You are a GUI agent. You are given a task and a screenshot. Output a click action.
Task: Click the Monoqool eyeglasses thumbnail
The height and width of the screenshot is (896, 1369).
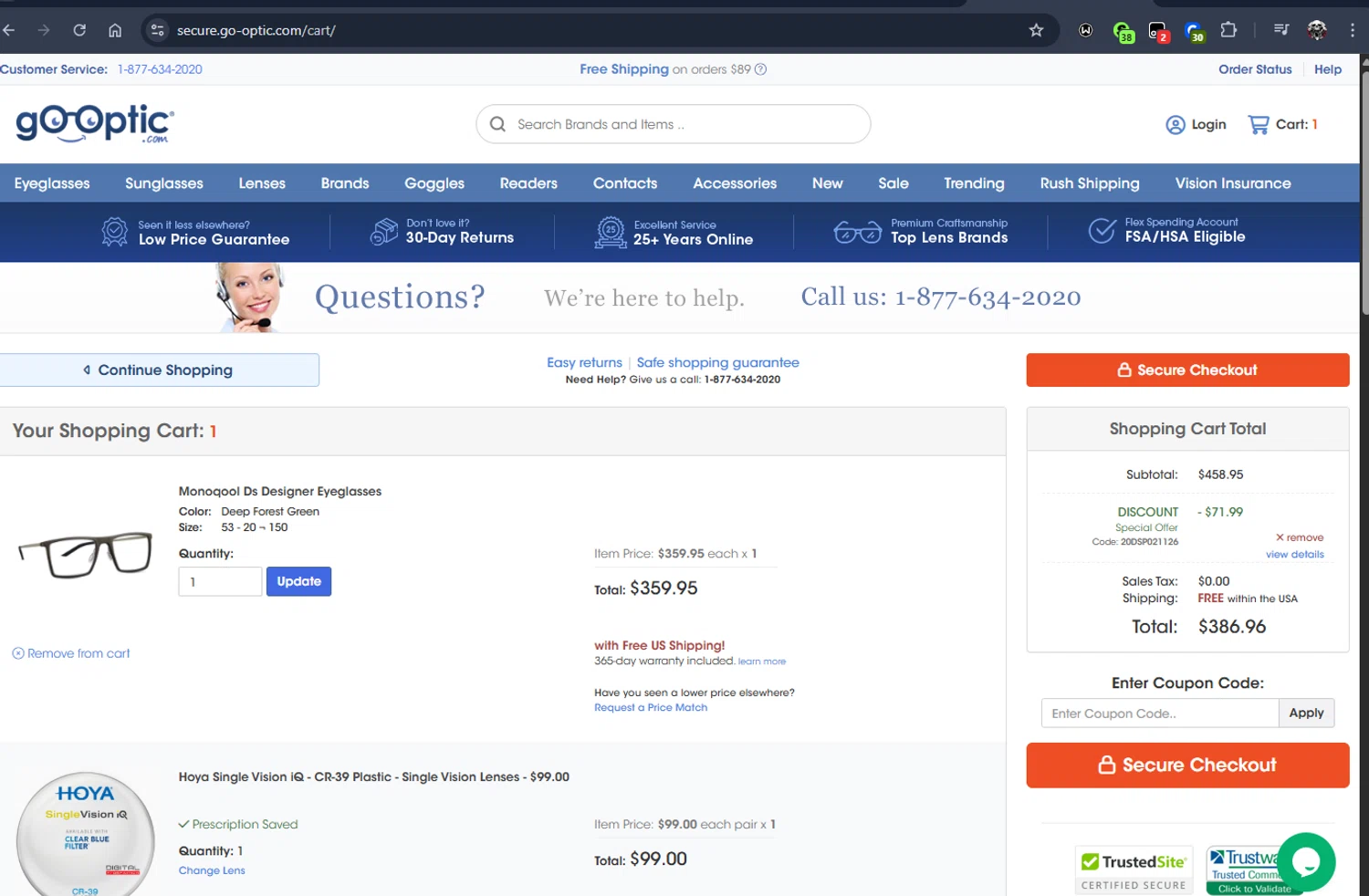pyautogui.click(x=86, y=555)
